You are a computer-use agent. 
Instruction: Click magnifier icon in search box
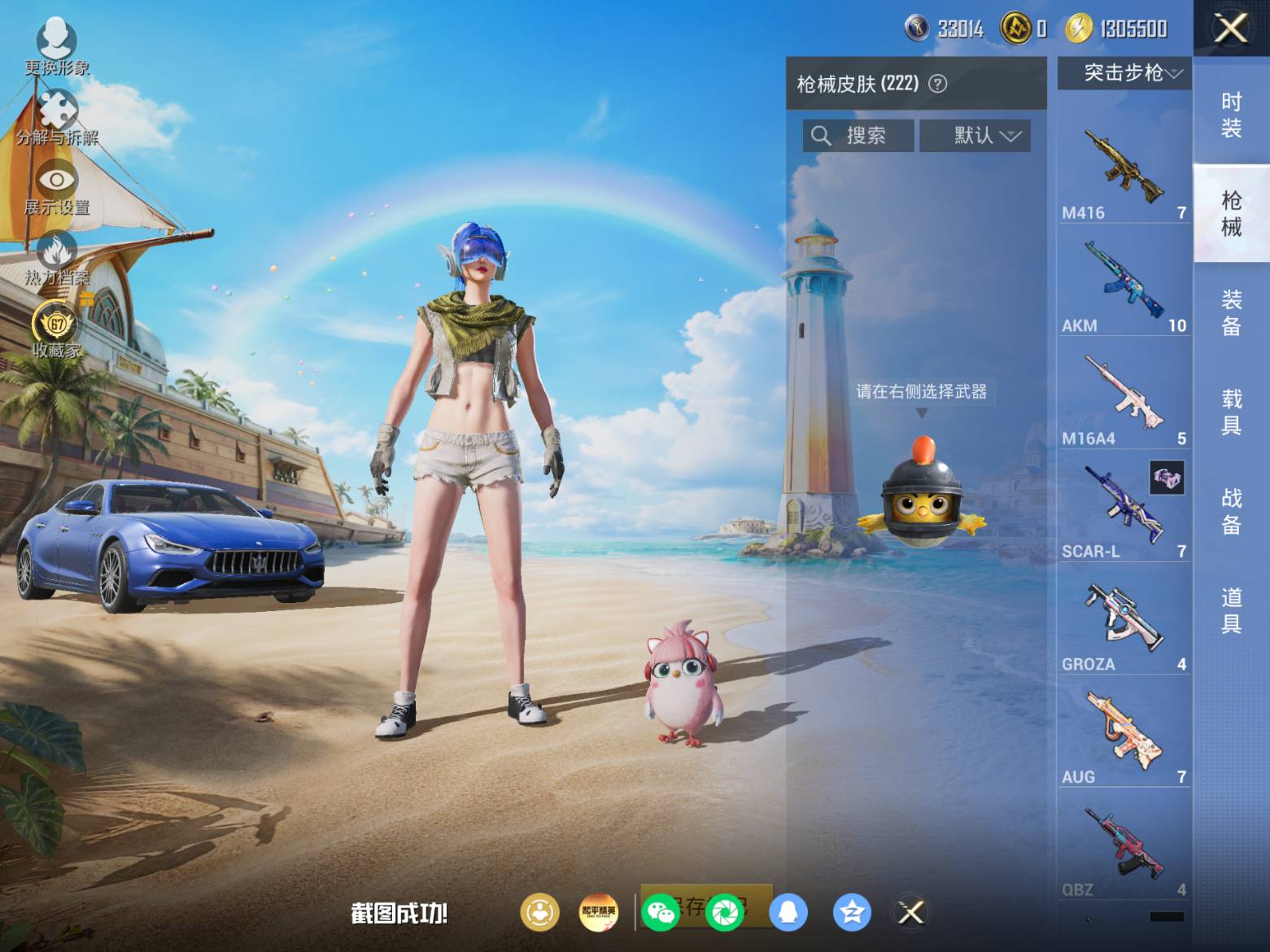click(821, 135)
